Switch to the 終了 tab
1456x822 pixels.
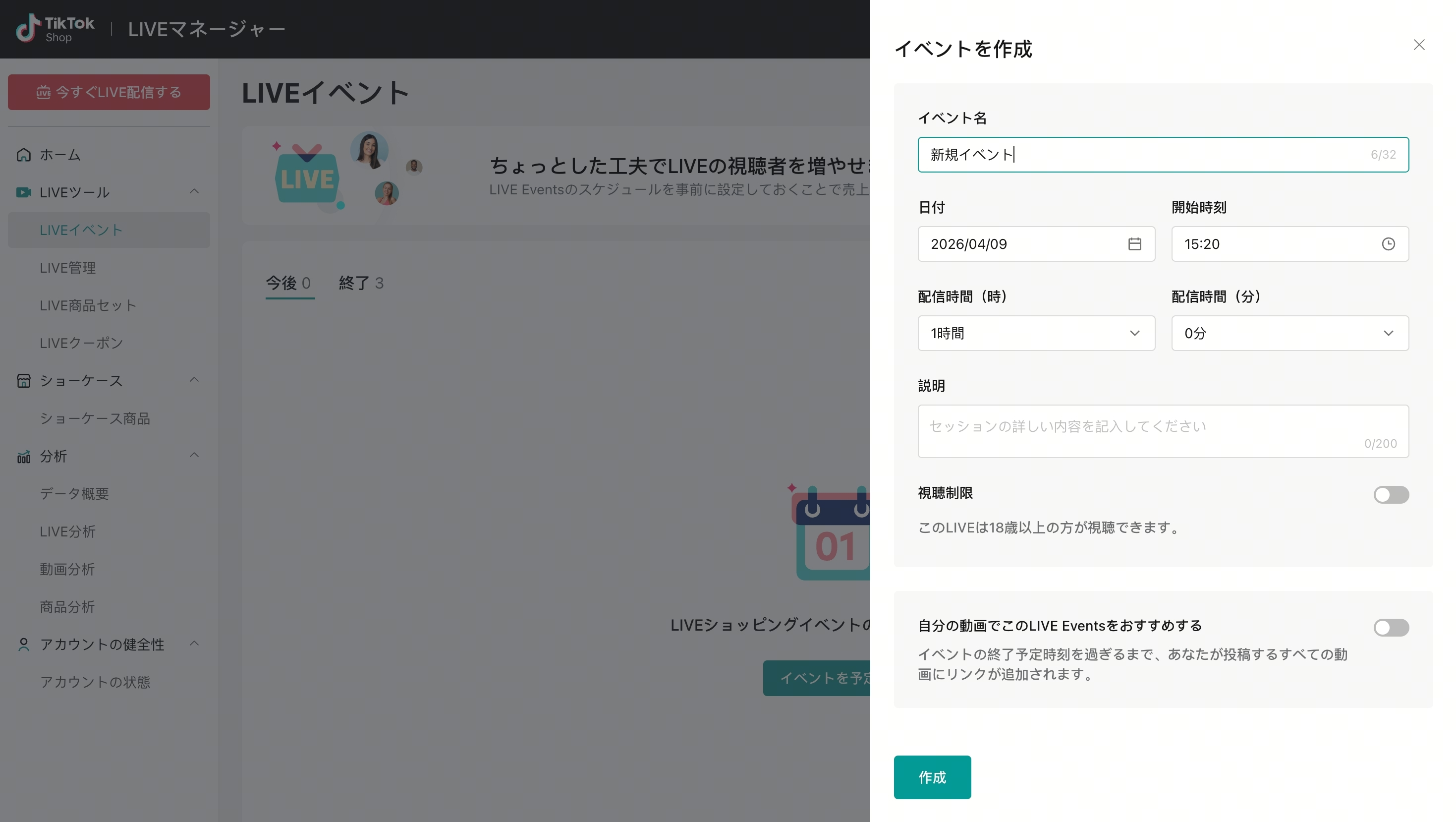[x=361, y=283]
